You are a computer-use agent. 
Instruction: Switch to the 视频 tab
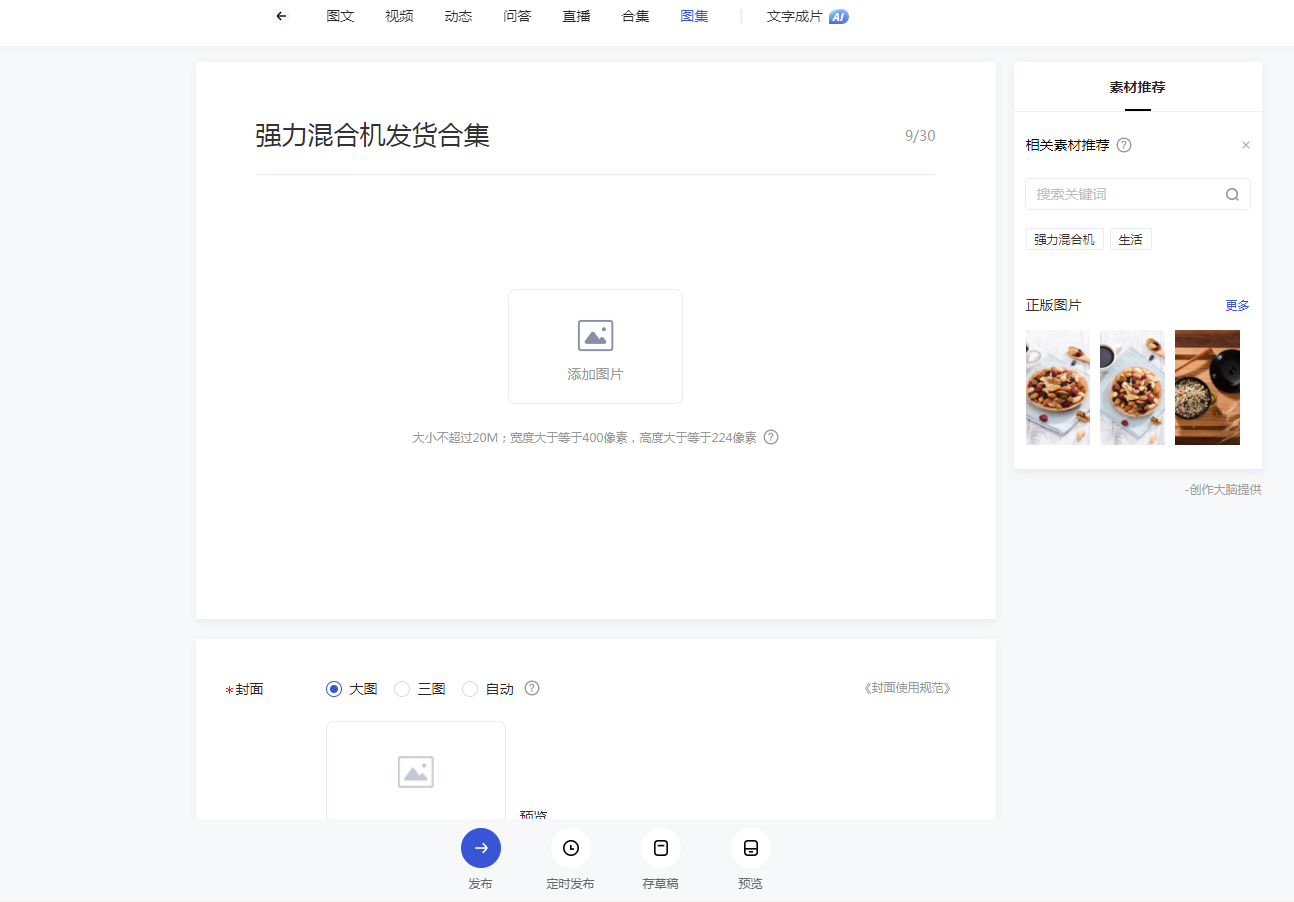click(x=399, y=16)
